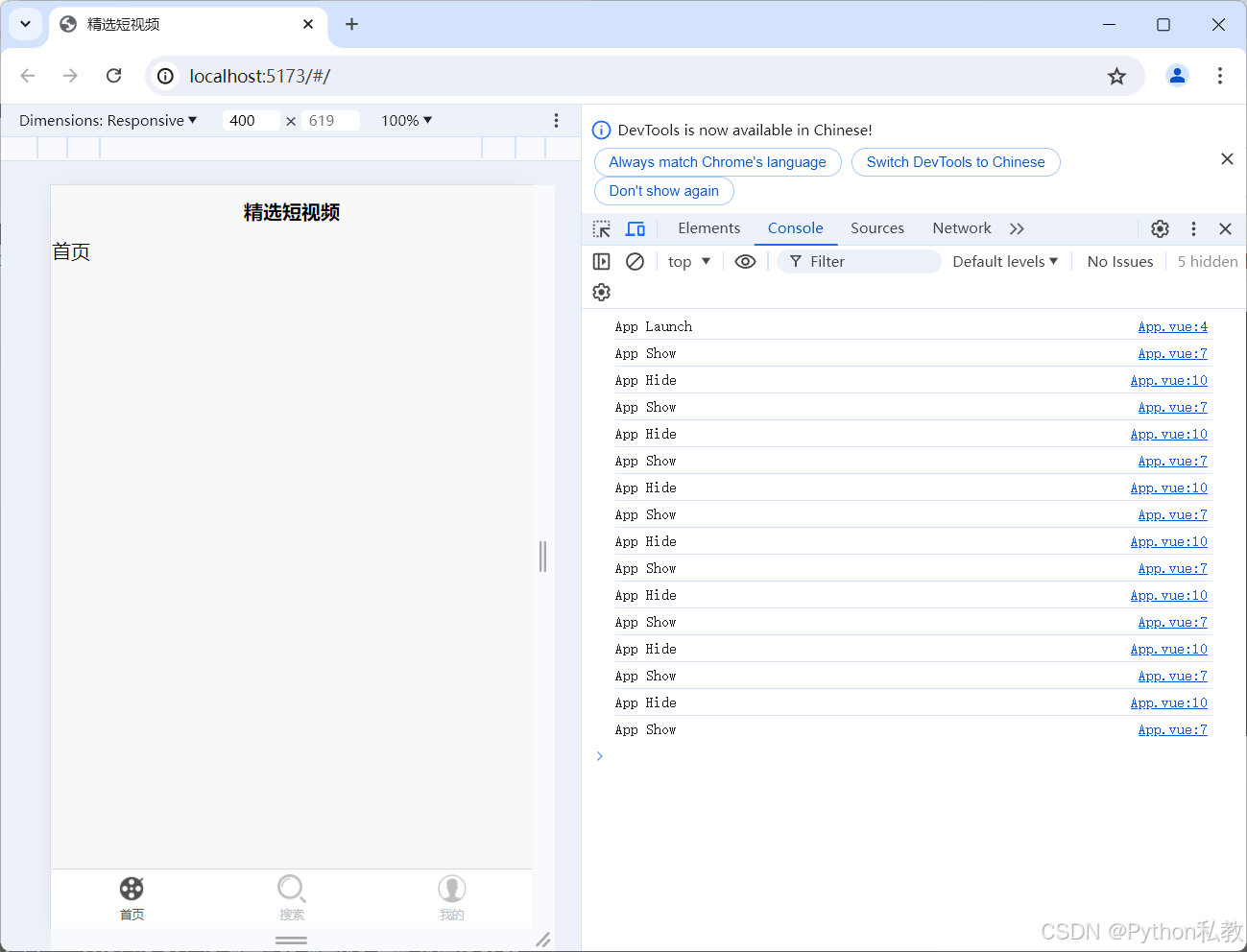Click the 5 hidden messages label

(x=1208, y=261)
